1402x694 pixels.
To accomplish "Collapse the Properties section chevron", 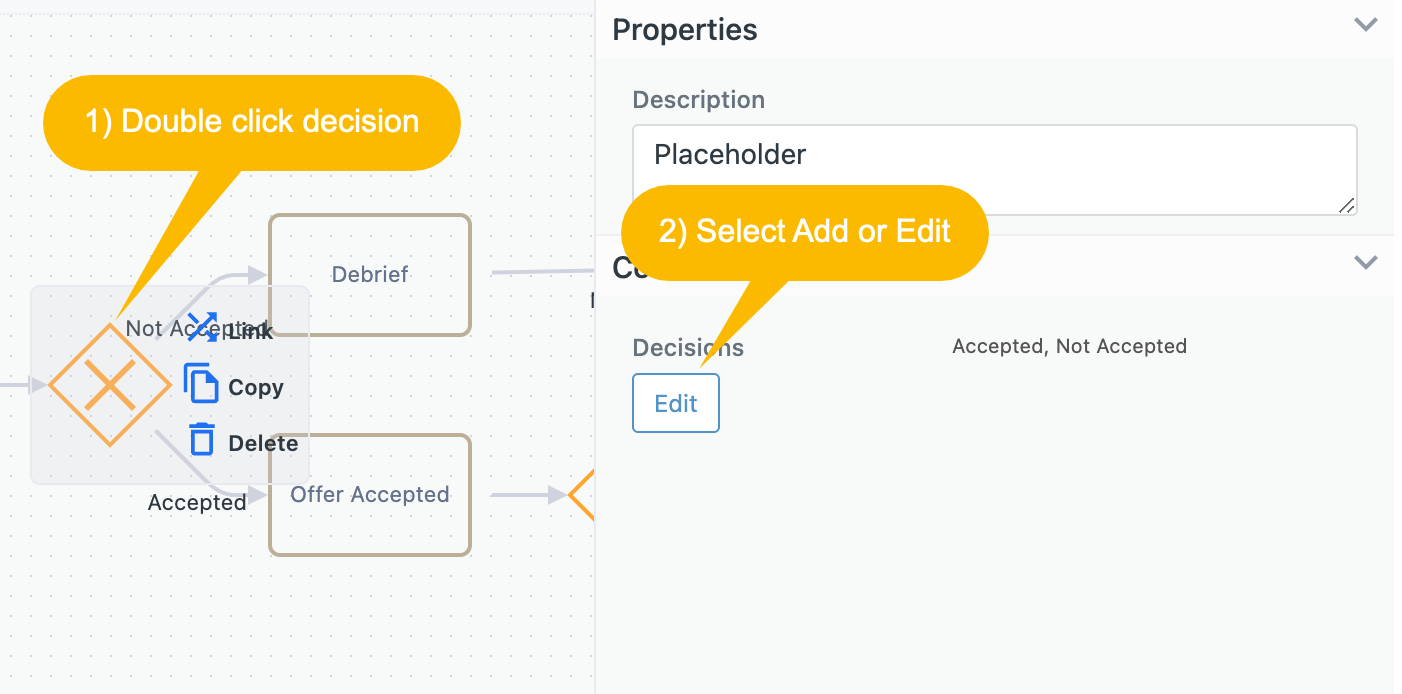I will point(1366,25).
